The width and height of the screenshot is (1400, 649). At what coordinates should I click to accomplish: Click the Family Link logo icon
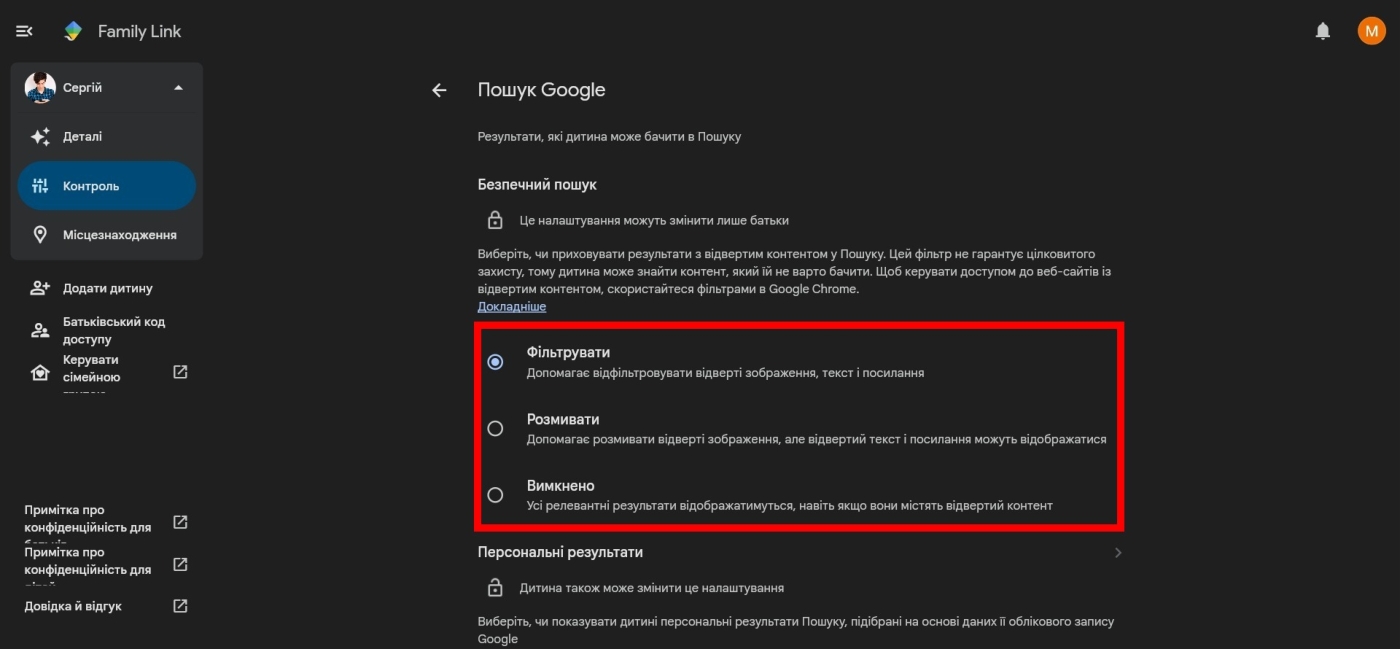73,31
